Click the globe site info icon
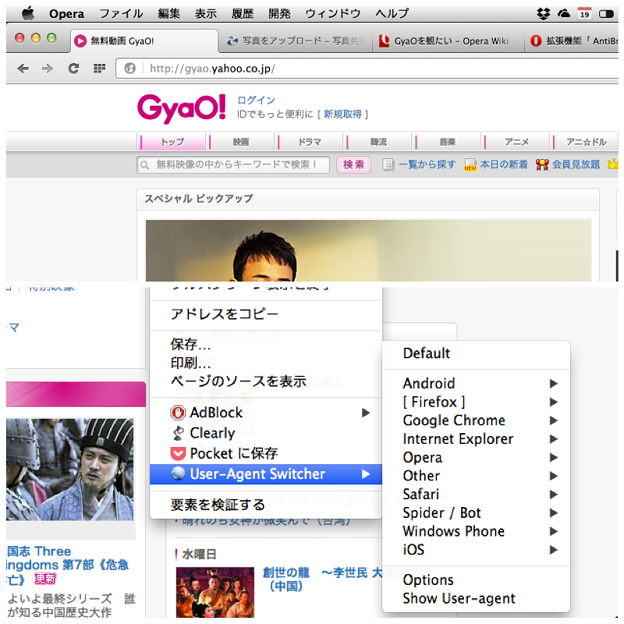This screenshot has height=624, width=624. point(130,68)
